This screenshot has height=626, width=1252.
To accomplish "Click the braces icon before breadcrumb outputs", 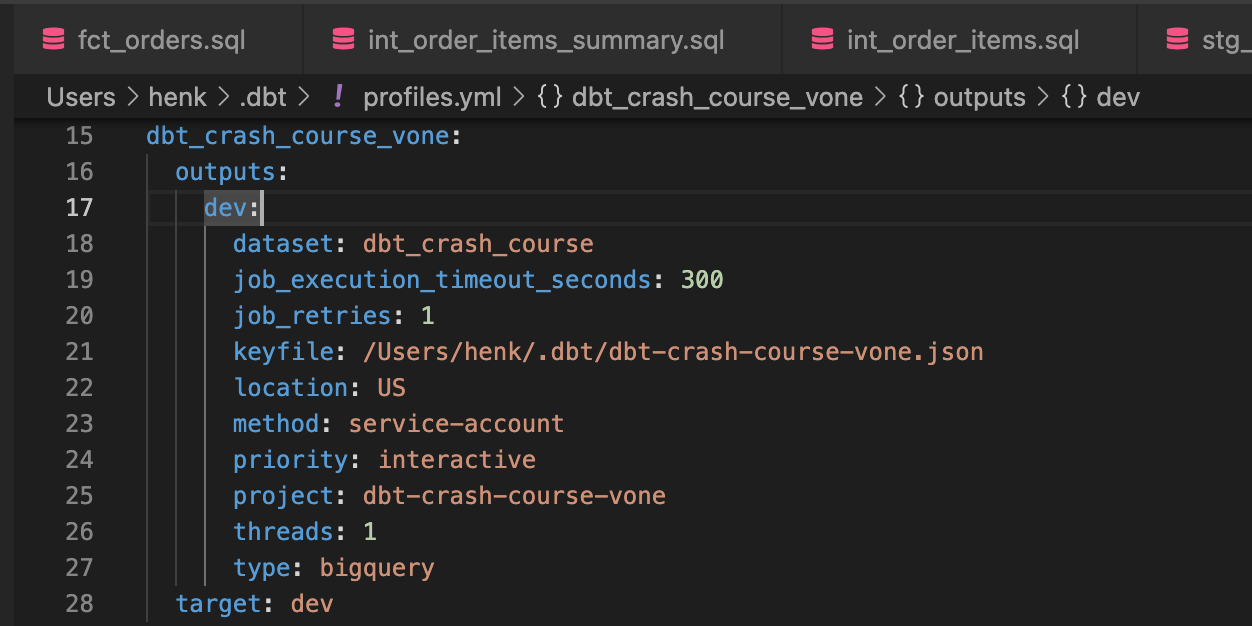I will [x=912, y=97].
